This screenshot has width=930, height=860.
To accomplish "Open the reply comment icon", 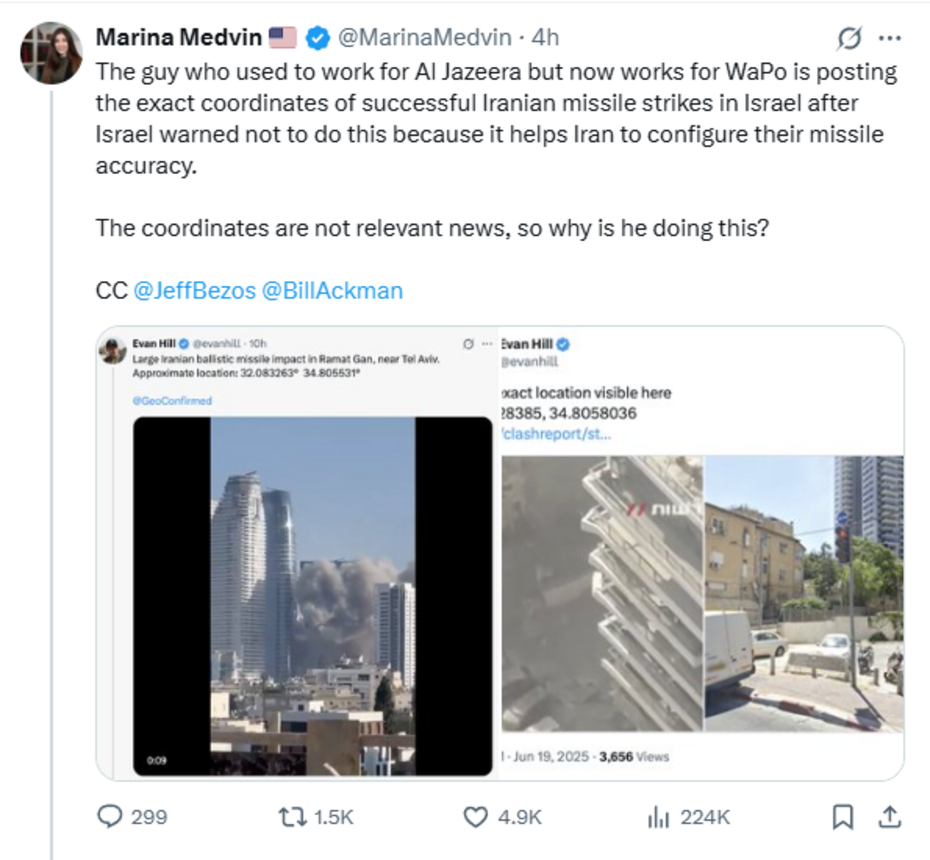I will pyautogui.click(x=110, y=817).
